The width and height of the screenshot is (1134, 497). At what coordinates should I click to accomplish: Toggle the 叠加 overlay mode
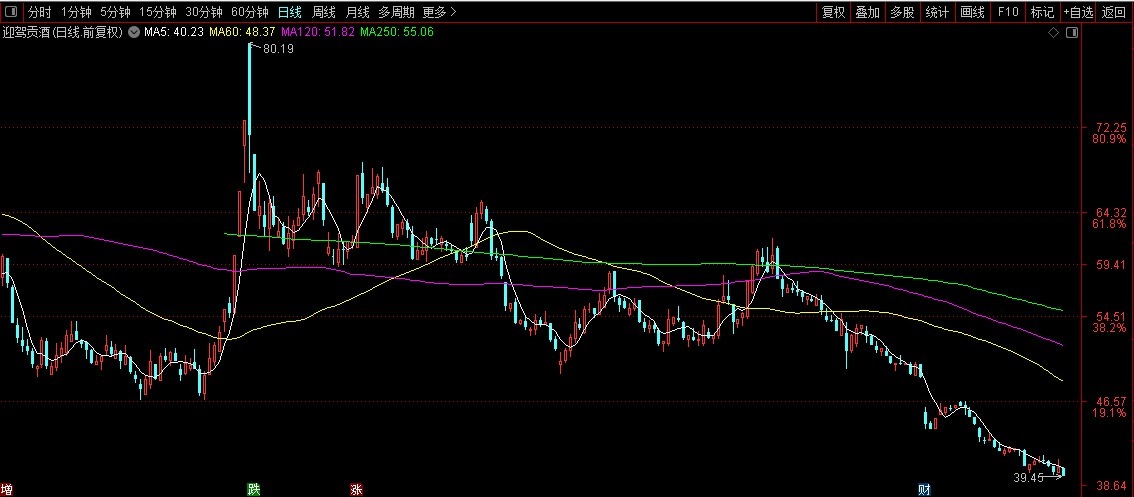(x=868, y=13)
